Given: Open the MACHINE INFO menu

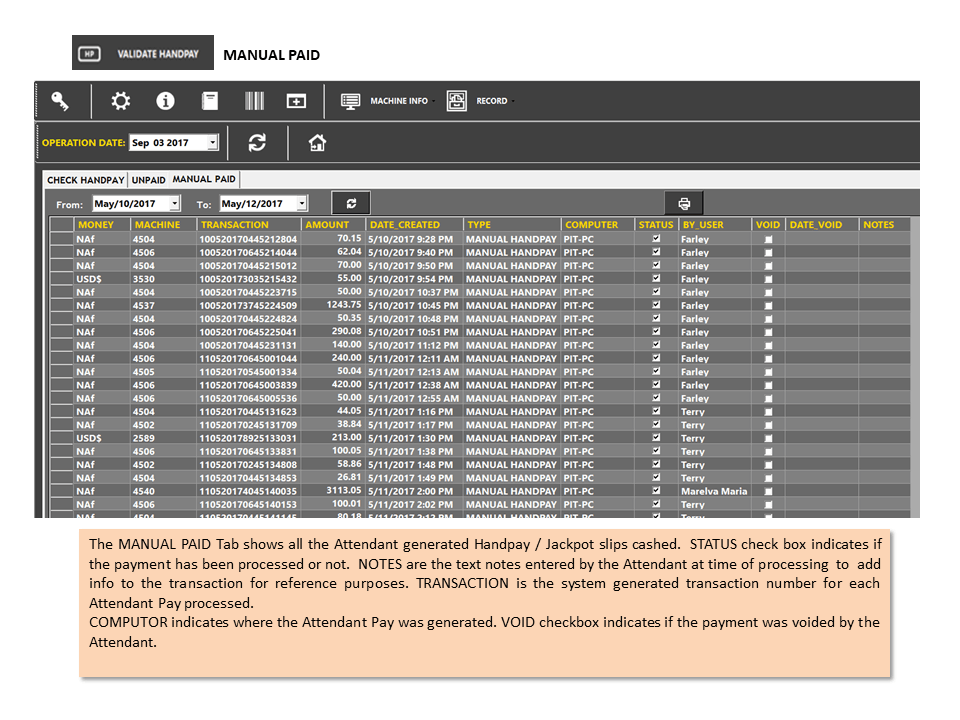Looking at the screenshot, I should click(x=388, y=101).
